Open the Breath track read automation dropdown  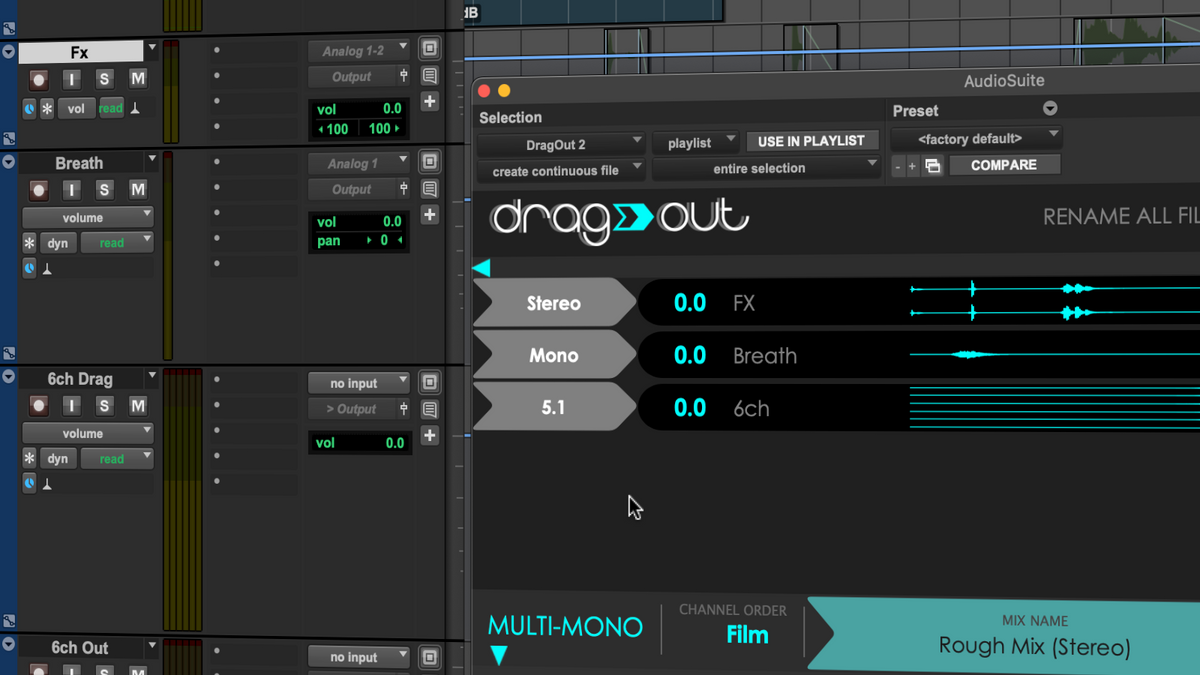(117, 243)
